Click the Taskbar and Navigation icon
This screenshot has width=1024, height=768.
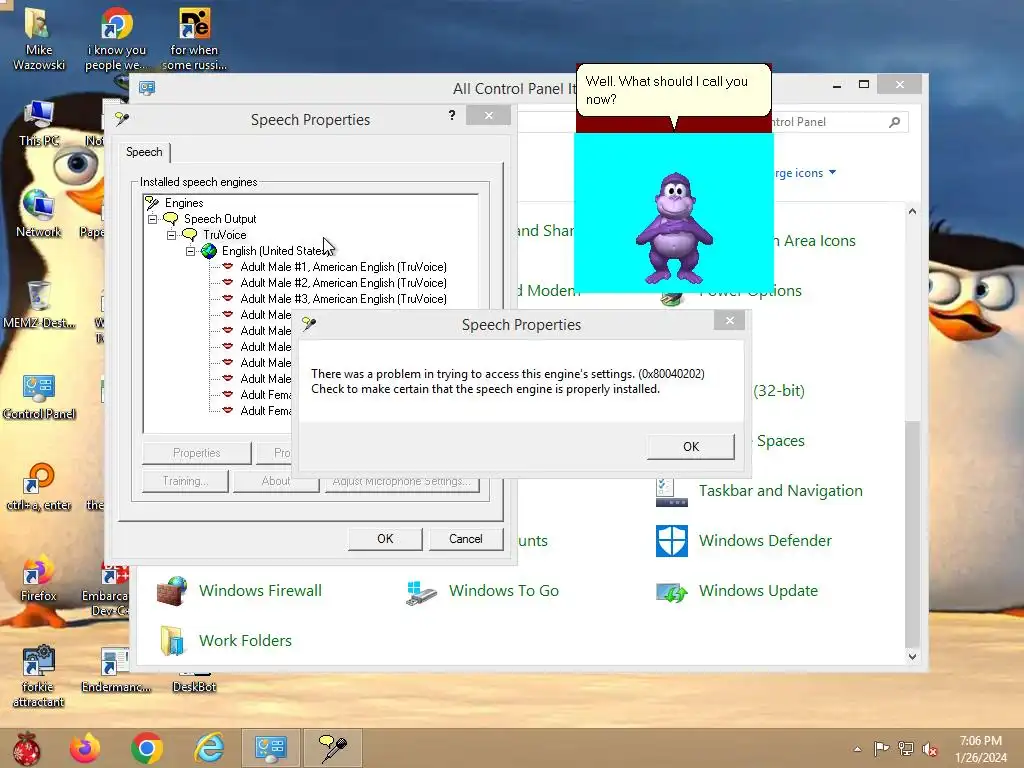pos(672,493)
